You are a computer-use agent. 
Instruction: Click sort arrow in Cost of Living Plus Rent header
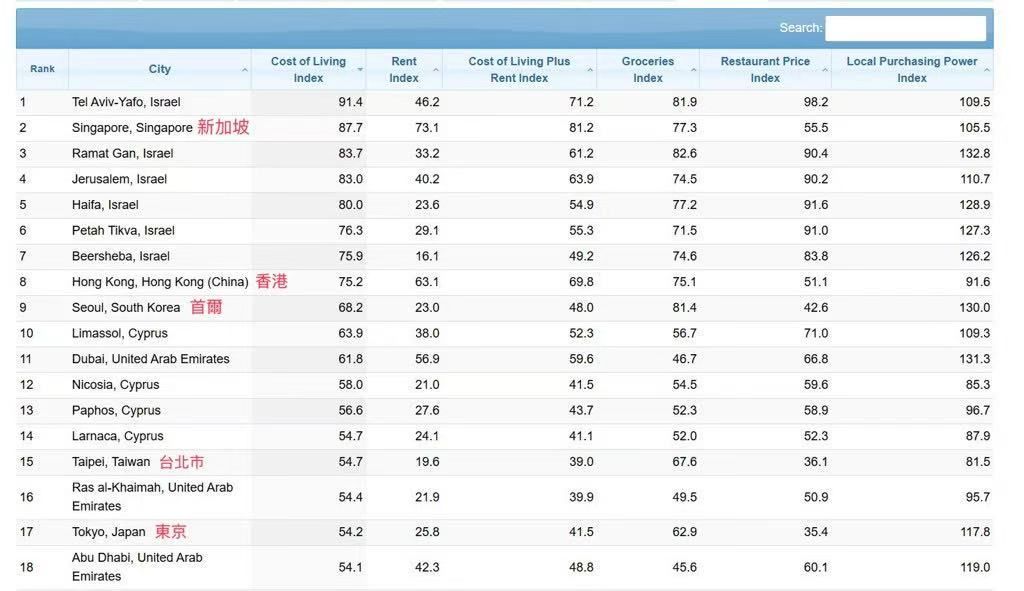point(590,70)
